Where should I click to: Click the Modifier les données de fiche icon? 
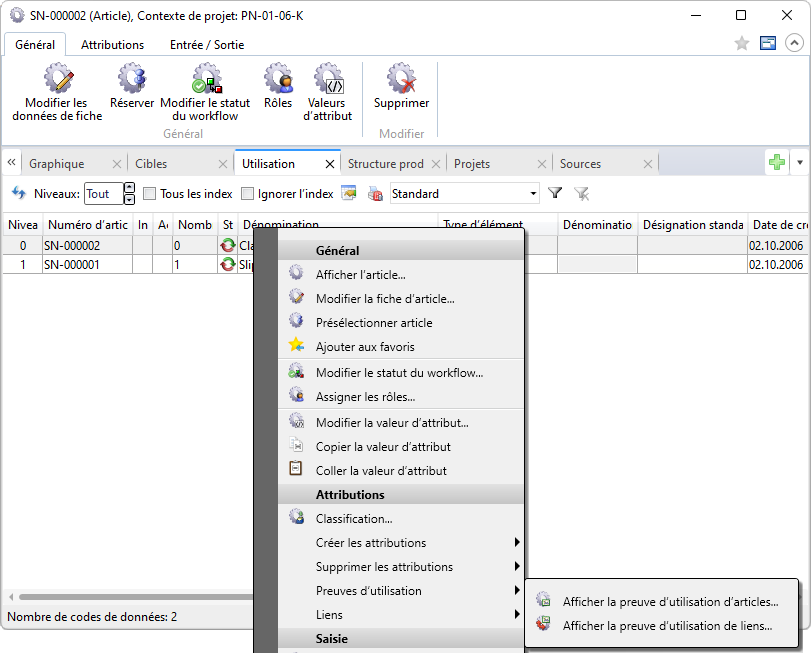(x=57, y=80)
